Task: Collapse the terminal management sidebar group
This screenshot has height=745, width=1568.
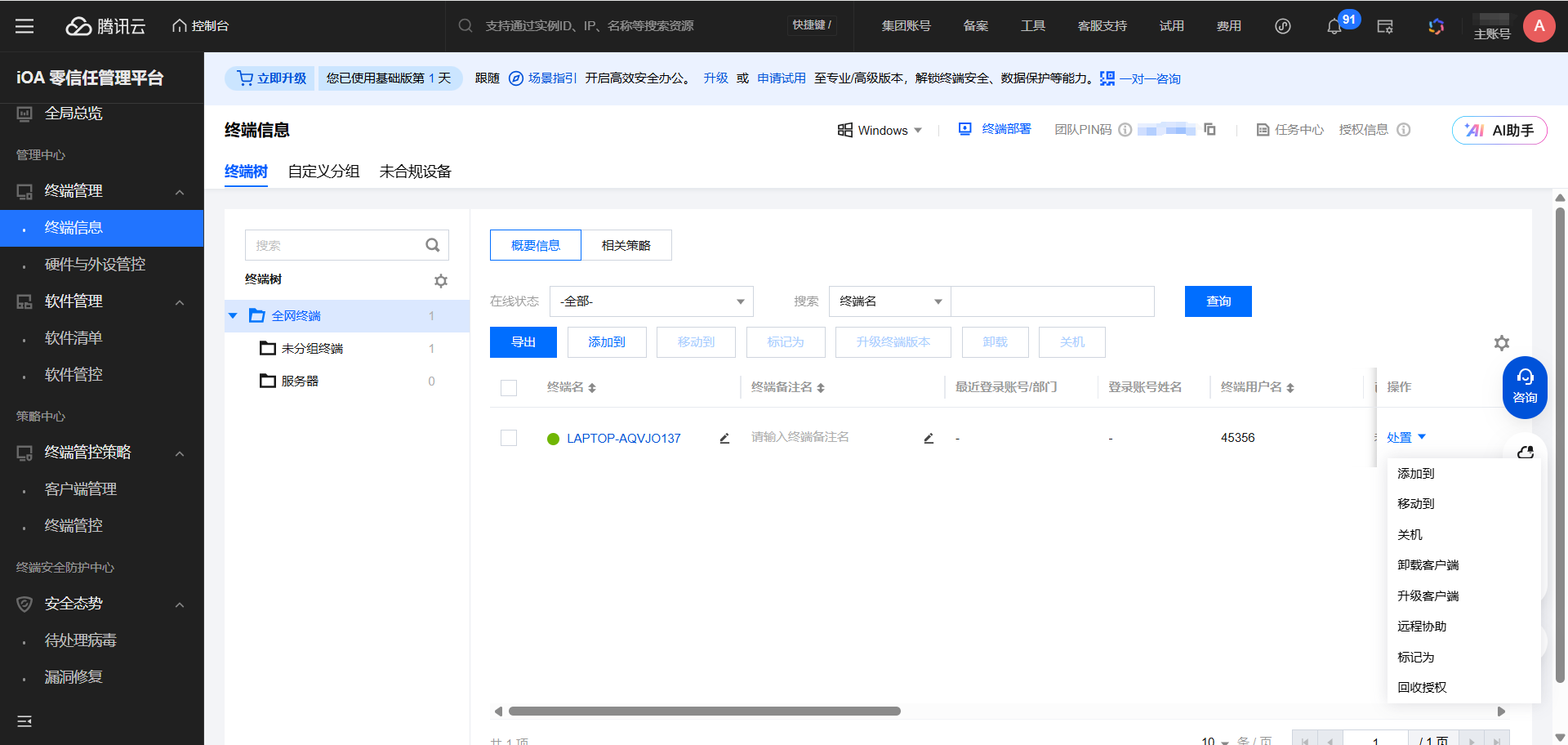Action: click(180, 192)
